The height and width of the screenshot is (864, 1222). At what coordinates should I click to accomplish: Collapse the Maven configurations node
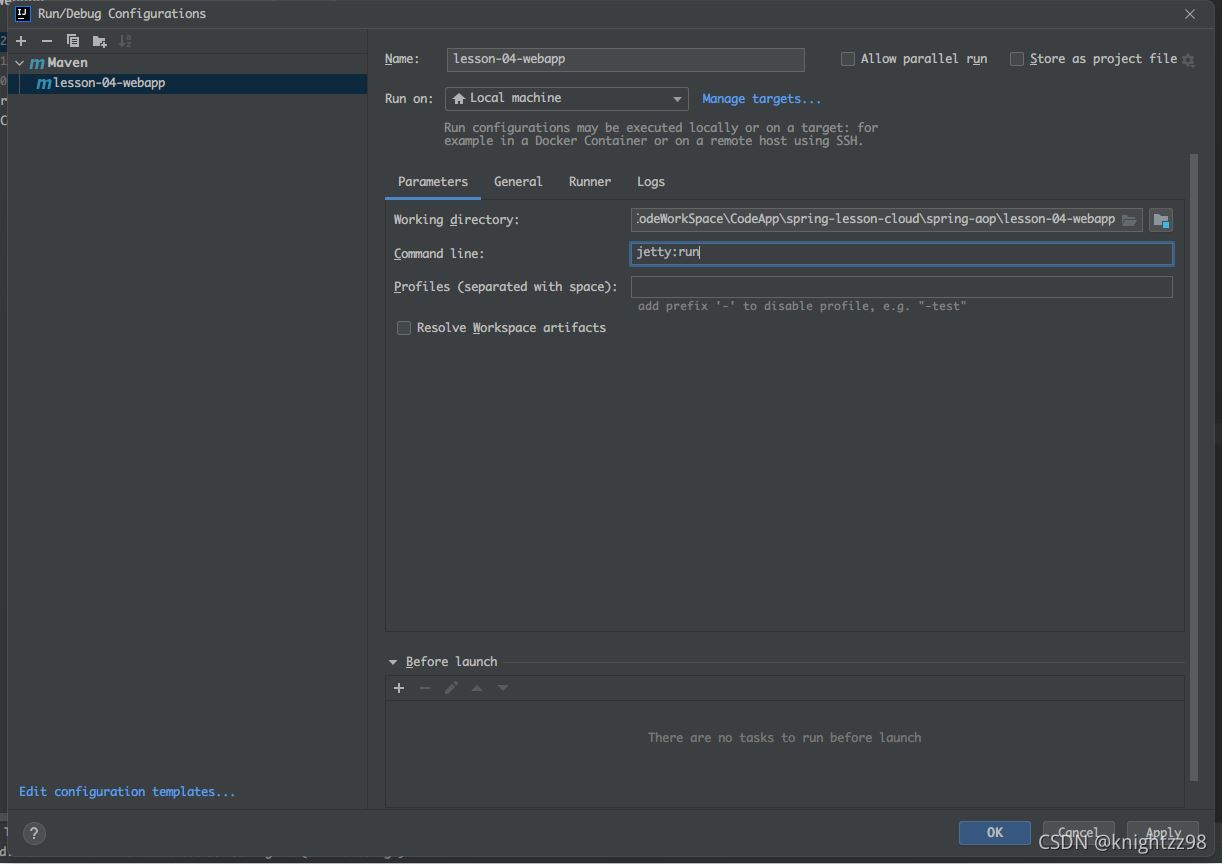pos(19,63)
